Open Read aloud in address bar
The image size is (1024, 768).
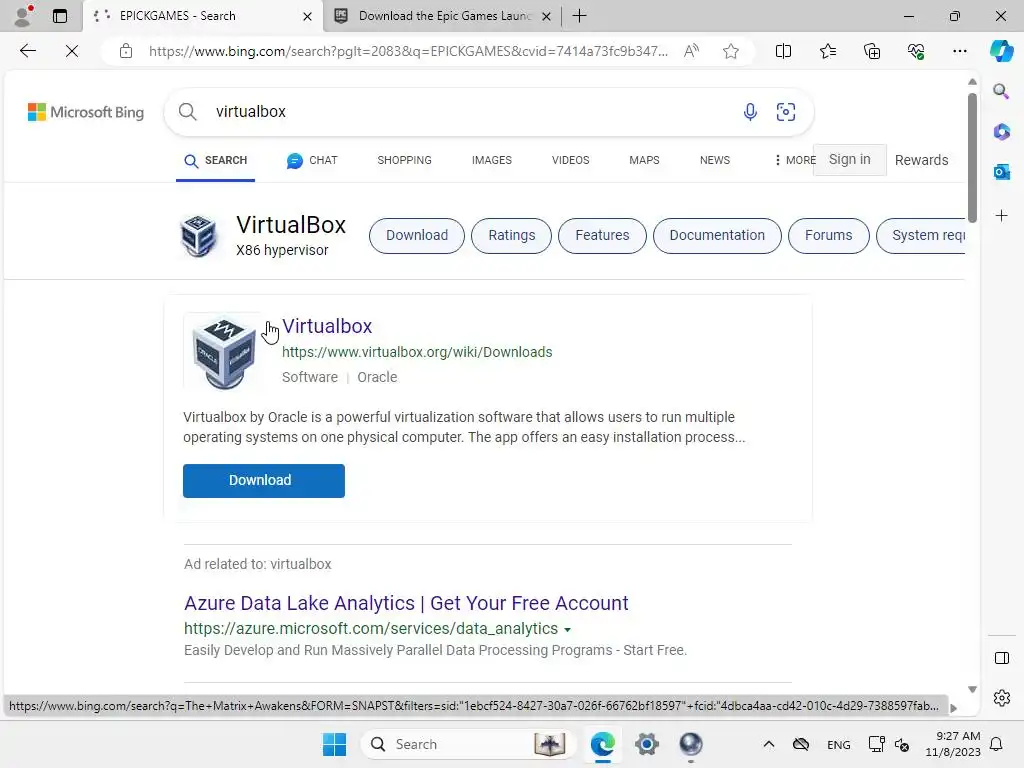[691, 51]
